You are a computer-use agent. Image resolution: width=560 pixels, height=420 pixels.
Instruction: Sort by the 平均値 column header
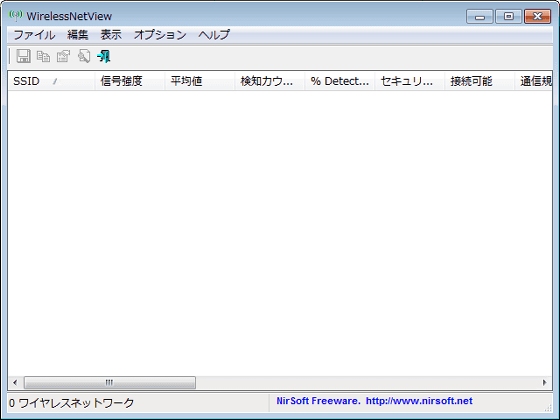click(x=200, y=81)
